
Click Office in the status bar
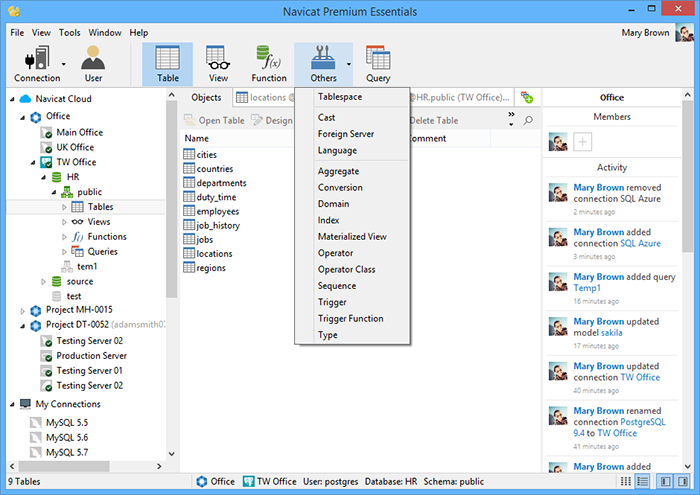coord(216,481)
